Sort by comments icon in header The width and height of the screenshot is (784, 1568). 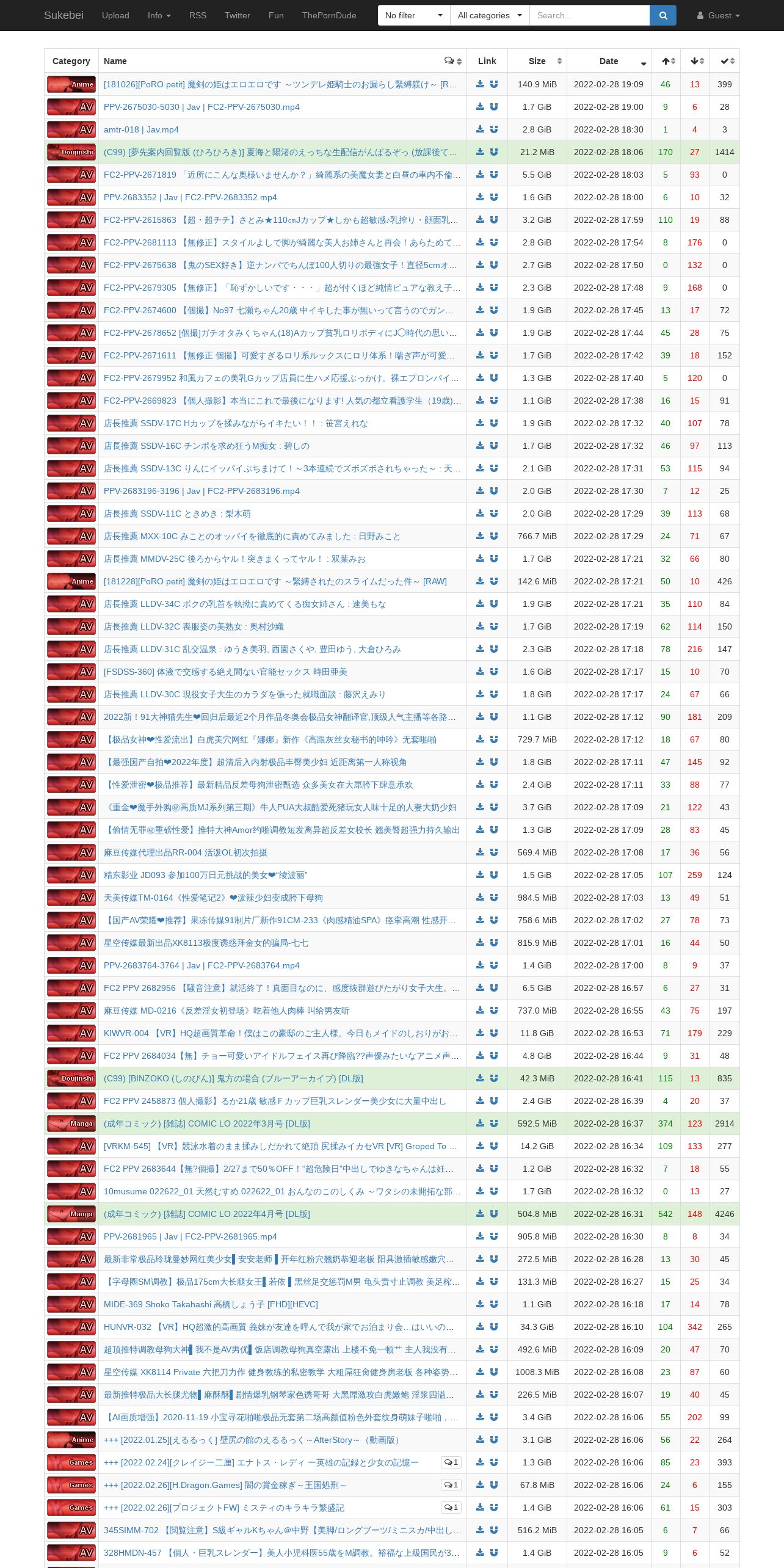tap(452, 61)
